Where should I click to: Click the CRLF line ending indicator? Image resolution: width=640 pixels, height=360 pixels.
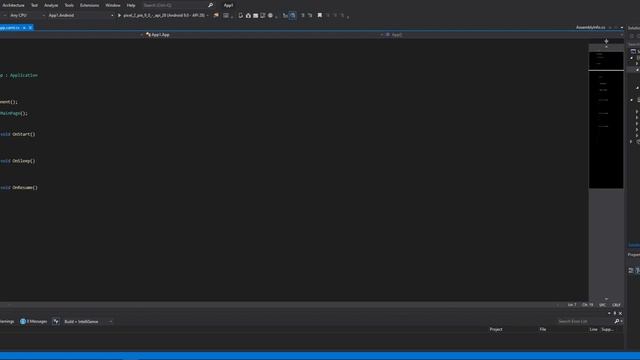coord(616,305)
